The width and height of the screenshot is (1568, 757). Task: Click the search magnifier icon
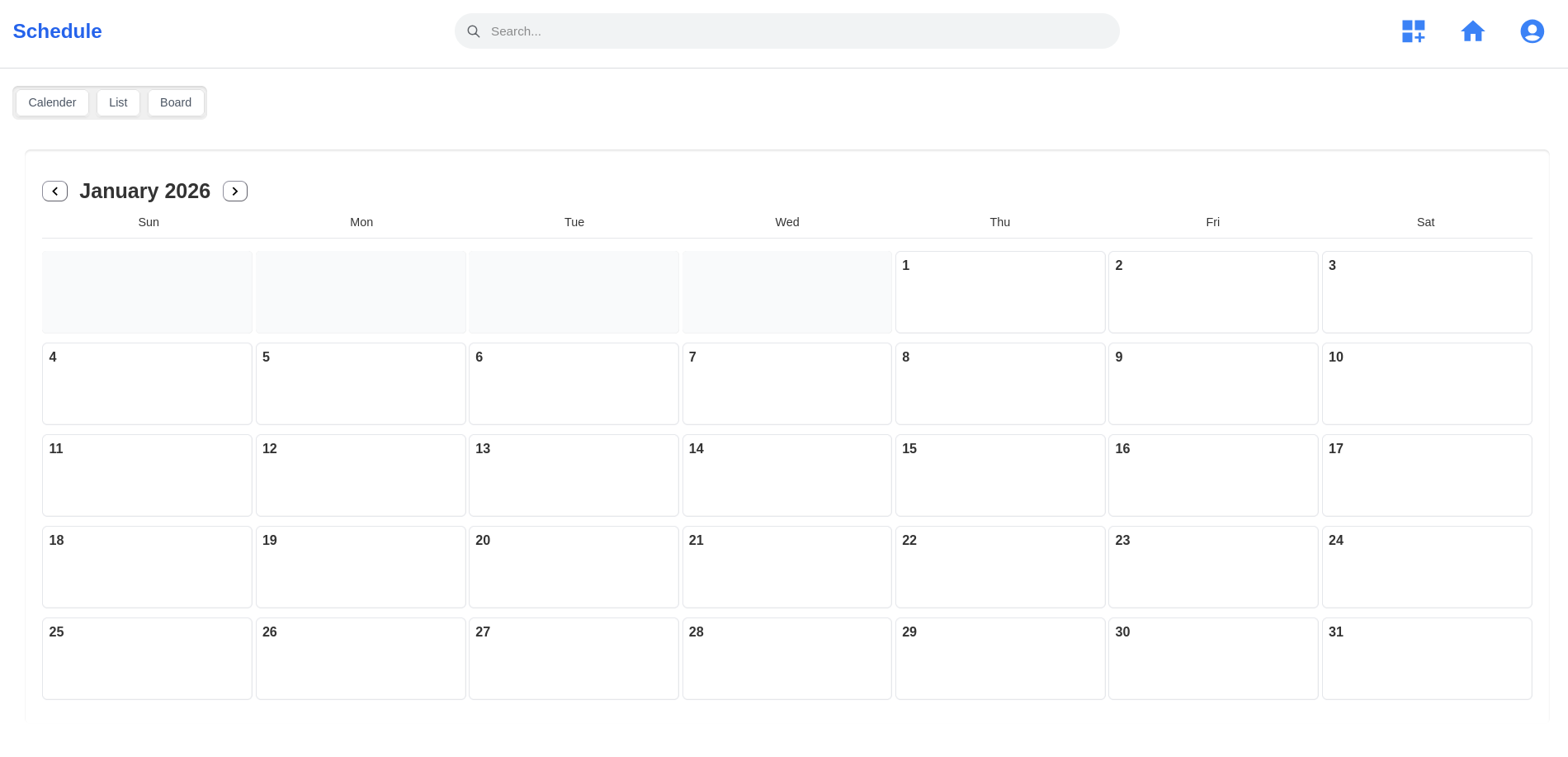tap(474, 31)
